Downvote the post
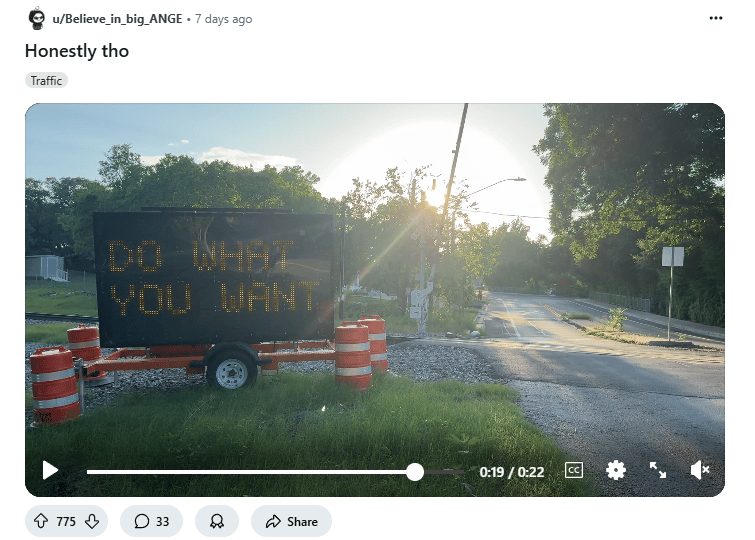The height and width of the screenshot is (540, 755). (x=92, y=521)
